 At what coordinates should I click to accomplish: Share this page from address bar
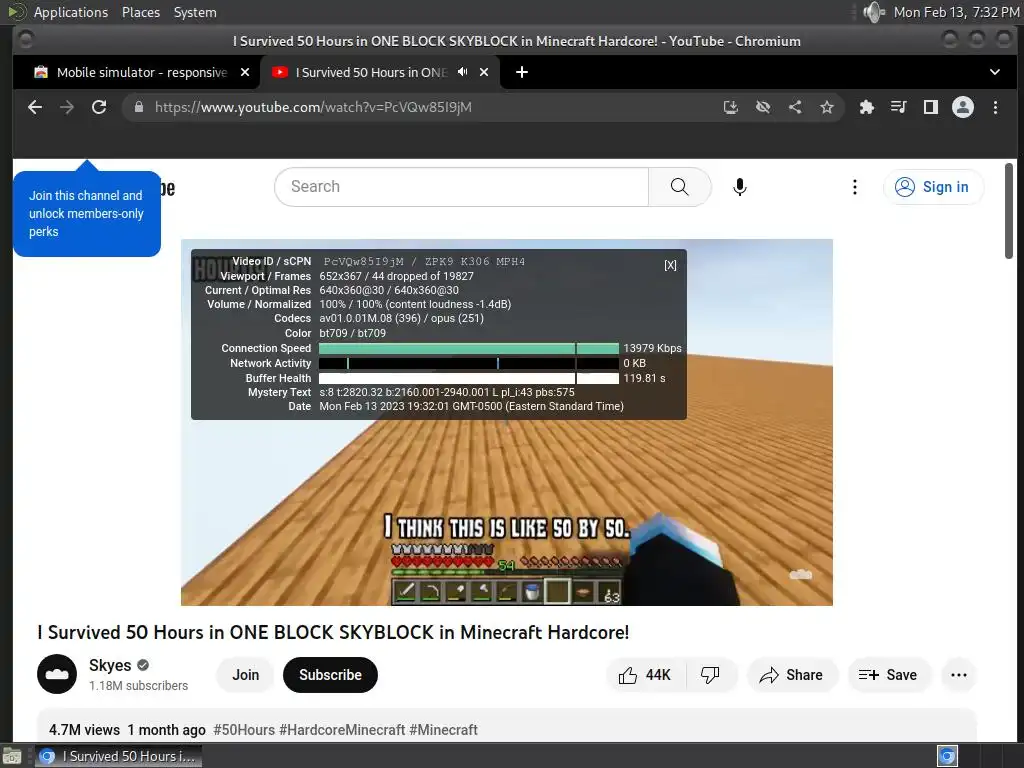(x=795, y=107)
